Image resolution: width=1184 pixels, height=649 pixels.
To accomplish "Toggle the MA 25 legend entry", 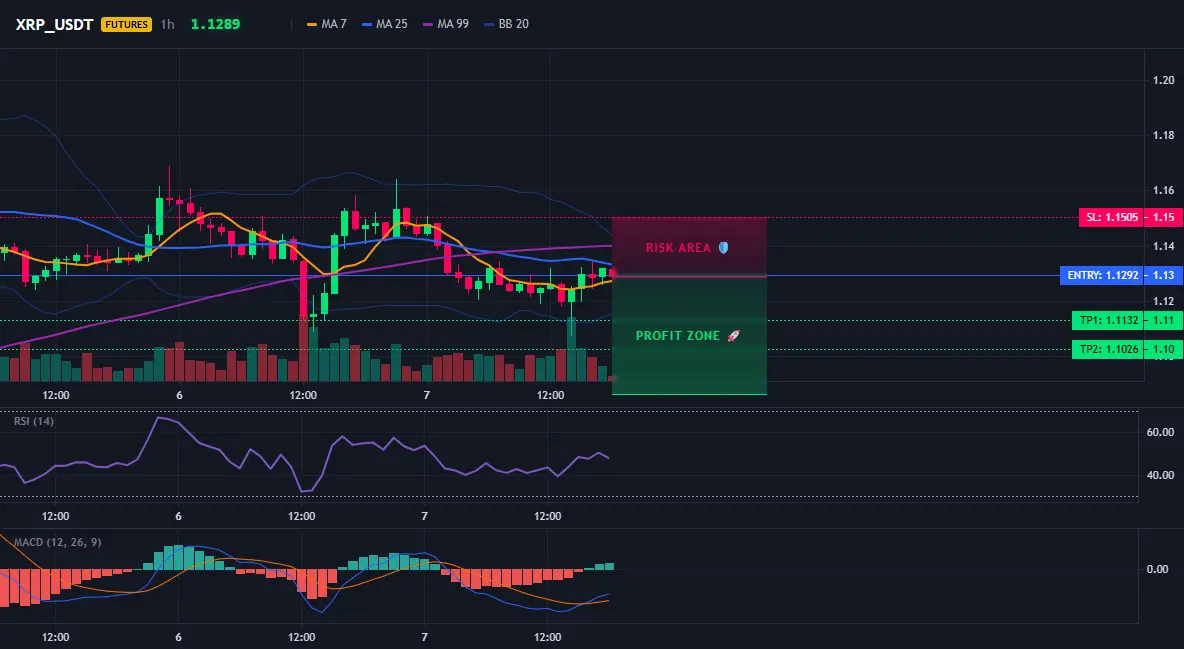I will click(x=384, y=24).
